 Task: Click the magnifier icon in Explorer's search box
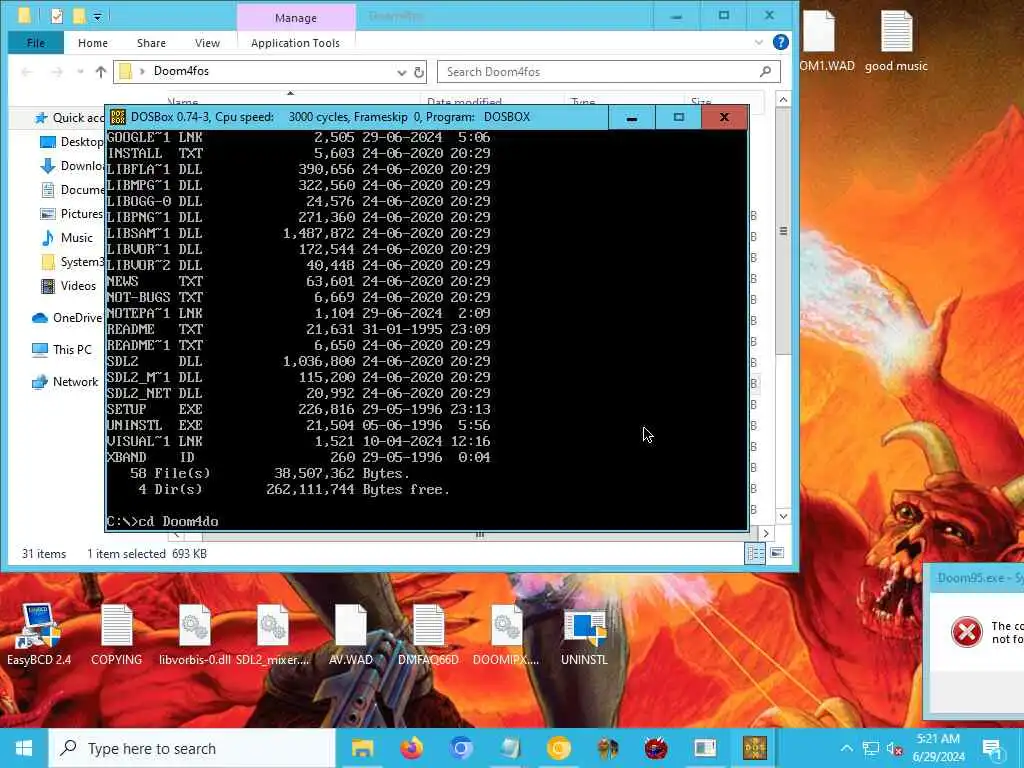coord(765,71)
